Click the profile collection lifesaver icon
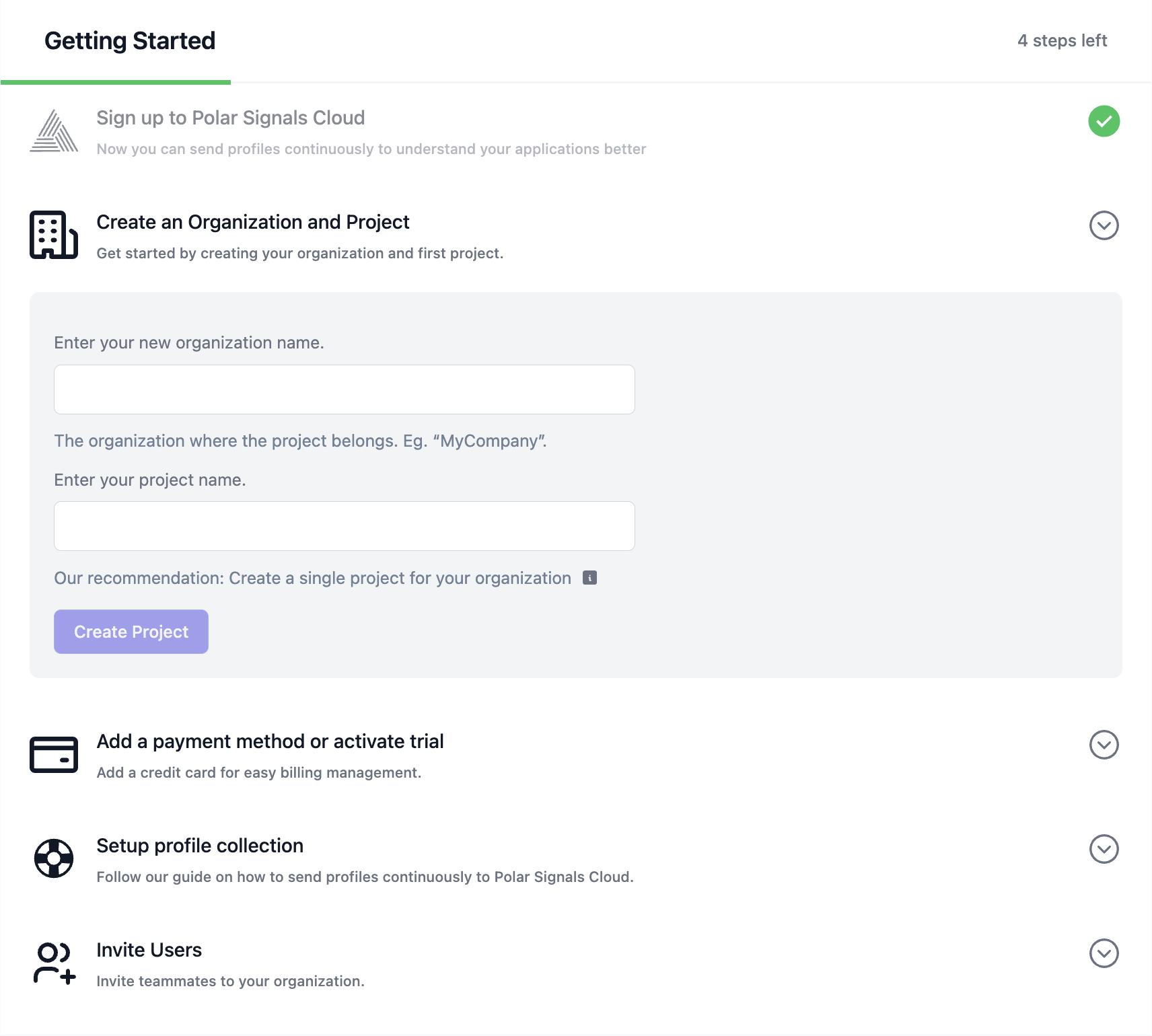This screenshot has width=1152, height=1036. tap(54, 858)
